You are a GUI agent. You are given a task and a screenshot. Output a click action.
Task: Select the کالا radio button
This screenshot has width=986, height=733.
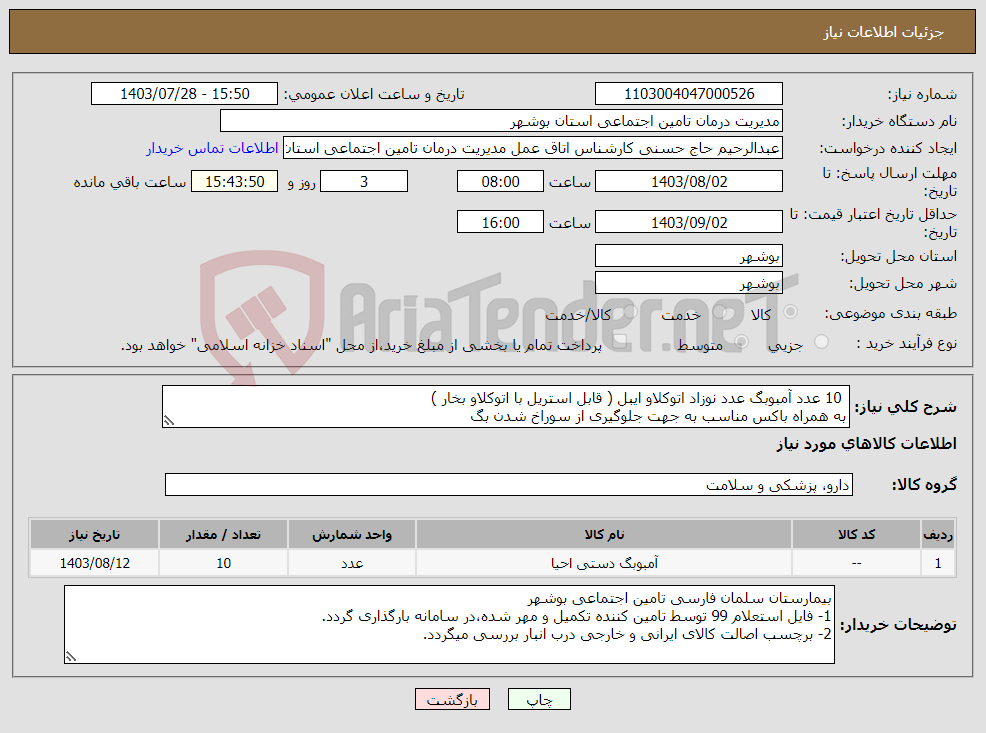pyautogui.click(x=790, y=312)
